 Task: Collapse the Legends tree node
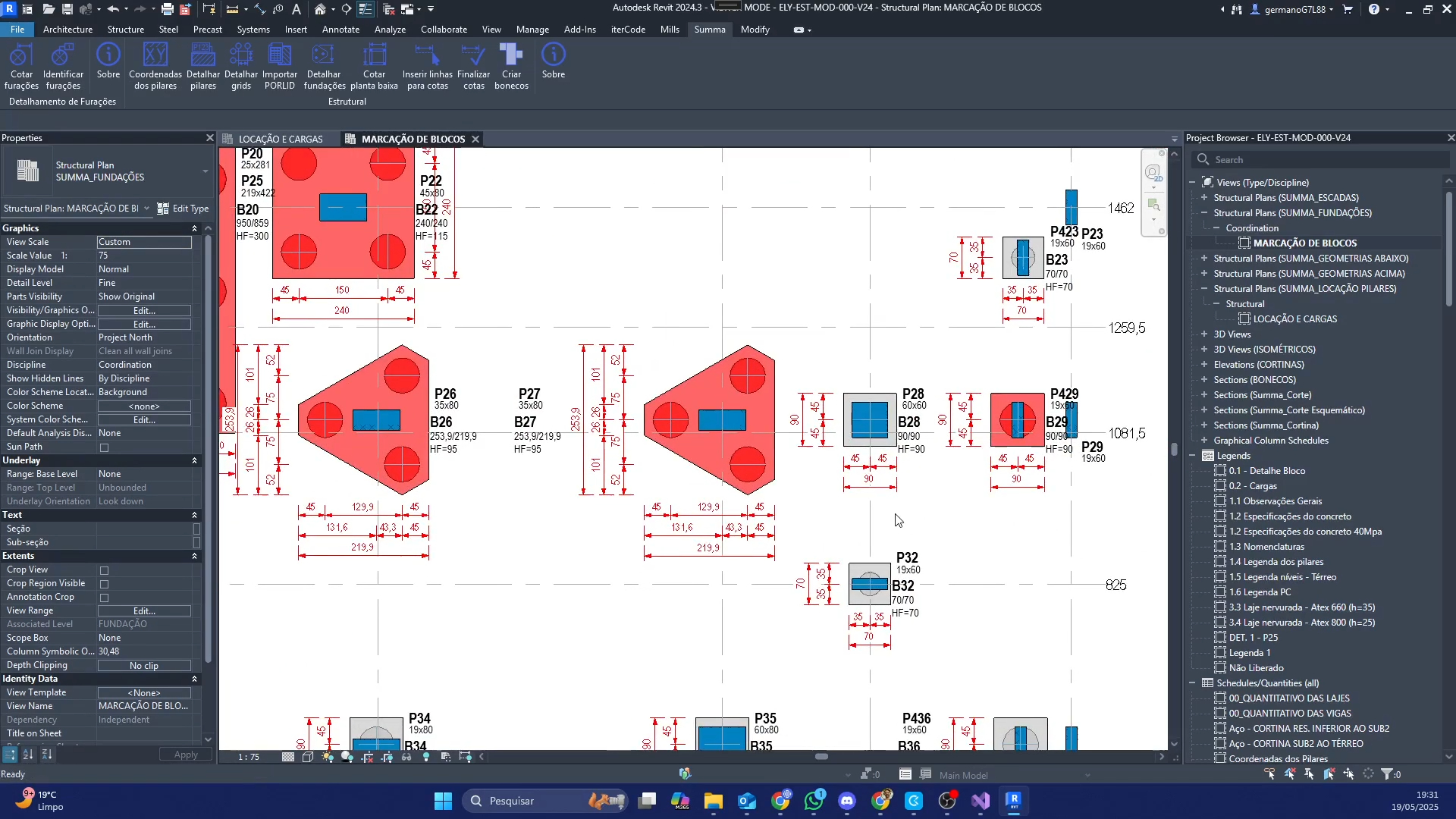tap(1192, 456)
